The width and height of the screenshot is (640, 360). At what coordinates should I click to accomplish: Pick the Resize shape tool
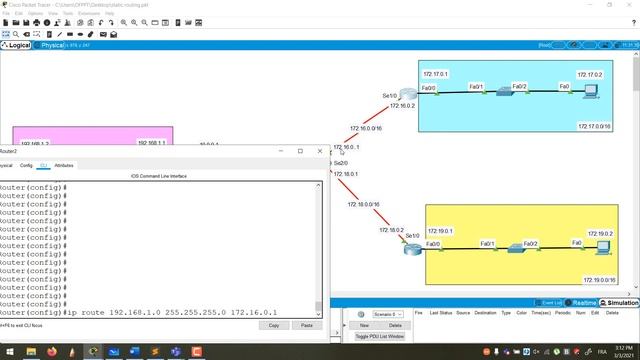click(37, 34)
